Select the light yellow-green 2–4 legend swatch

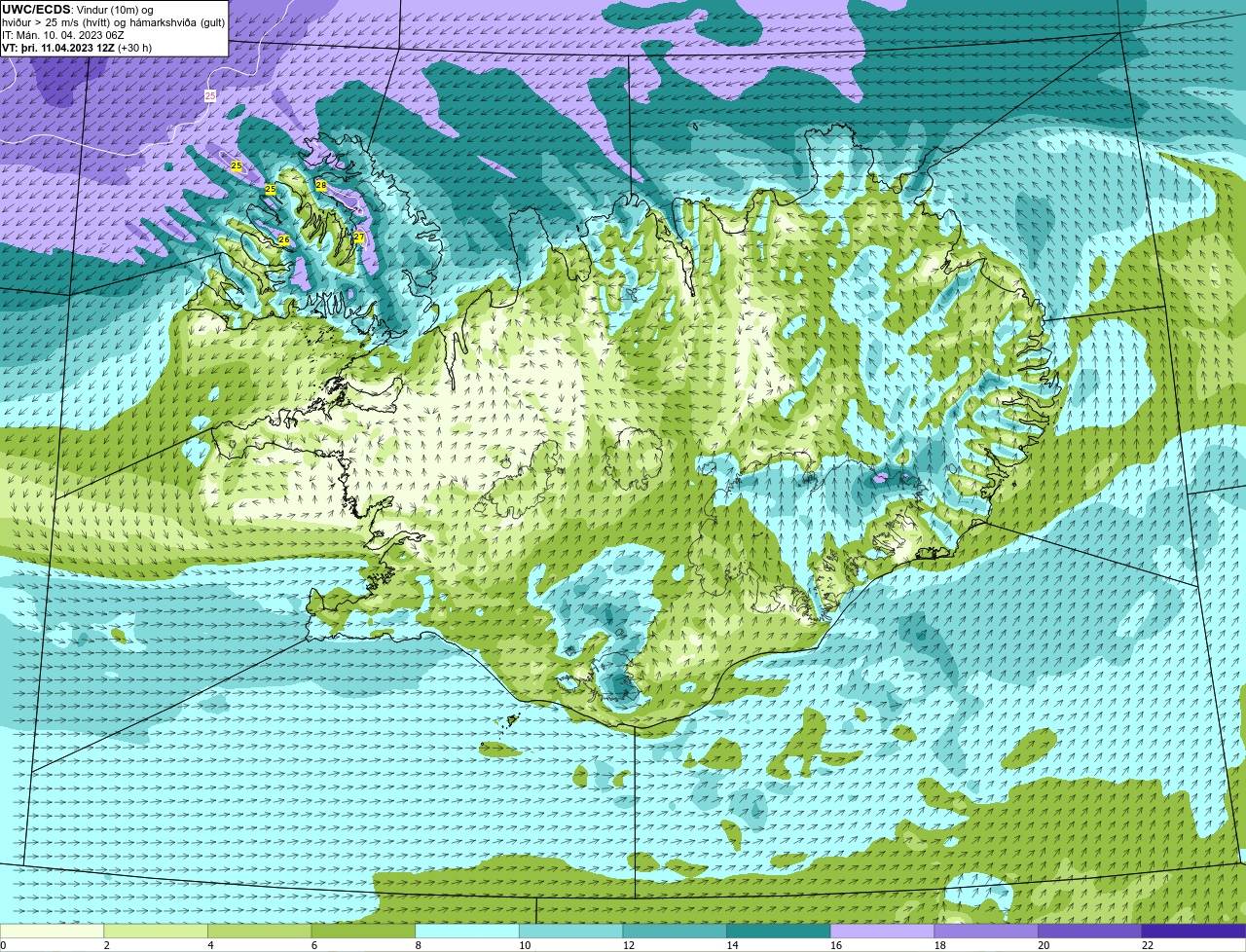156,931
